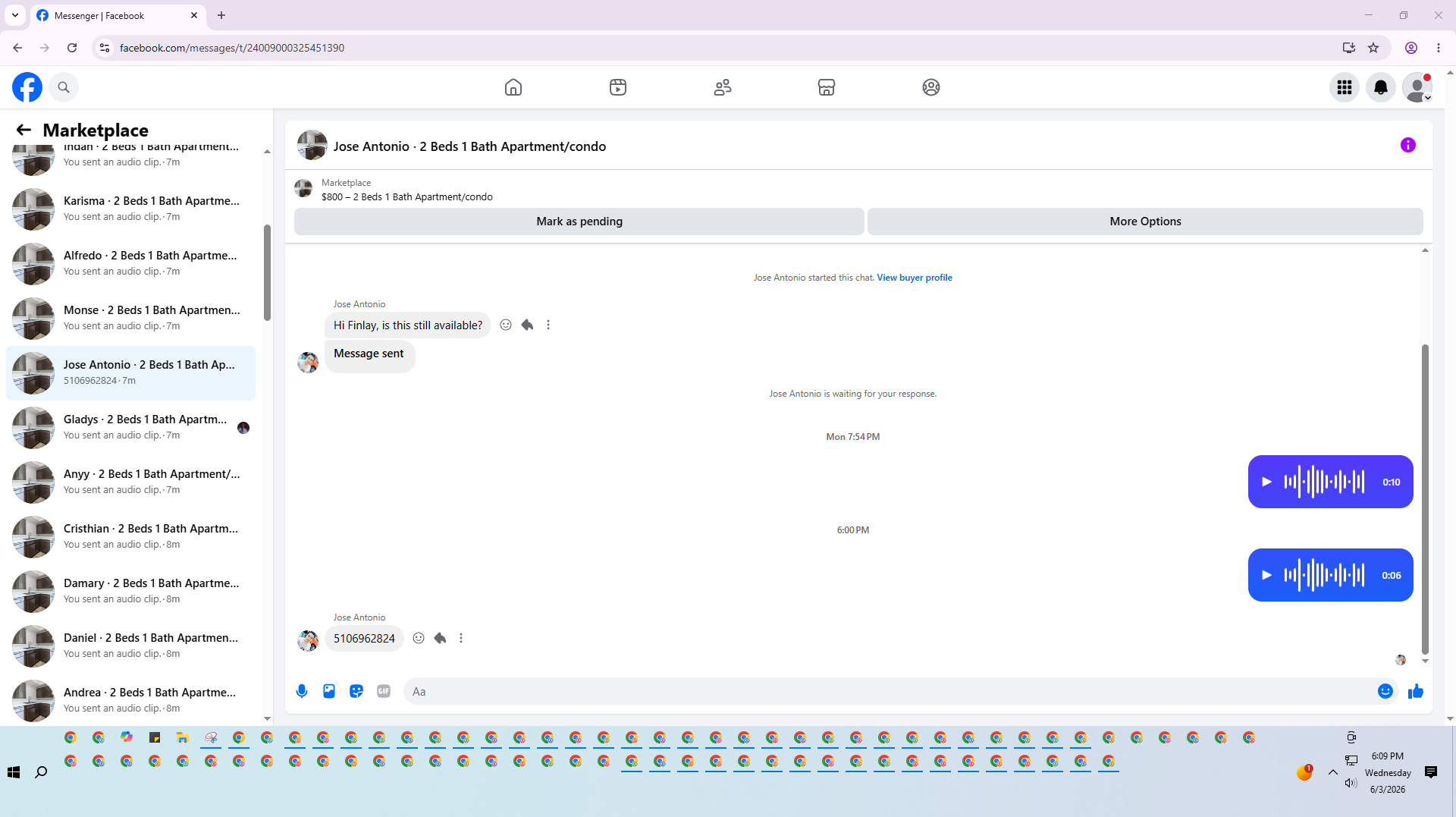This screenshot has height=817, width=1456.
Task: Open the taskbar clock showing 6:09 PM
Action: coord(1388,772)
